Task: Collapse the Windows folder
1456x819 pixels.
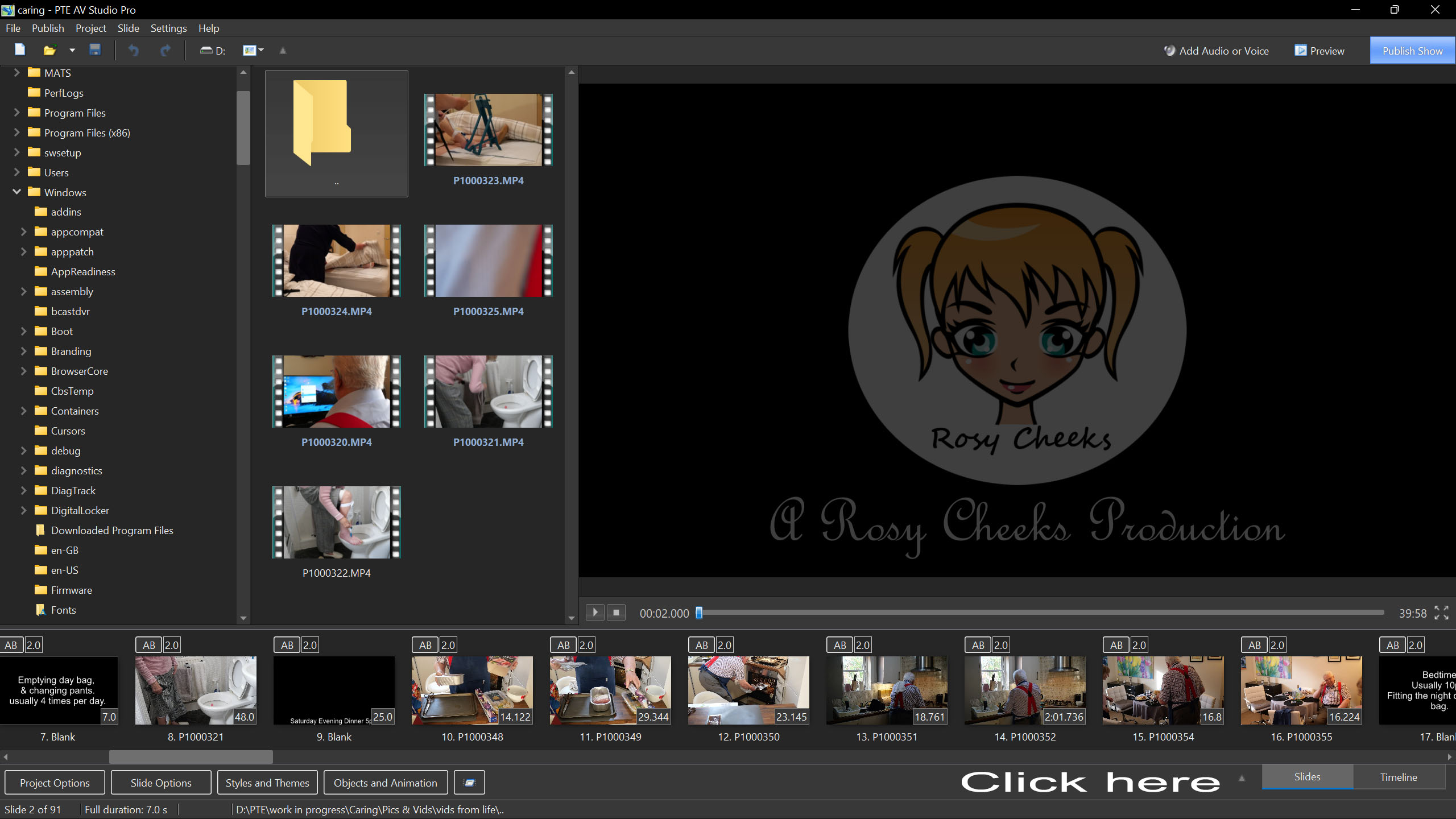Action: [x=16, y=192]
